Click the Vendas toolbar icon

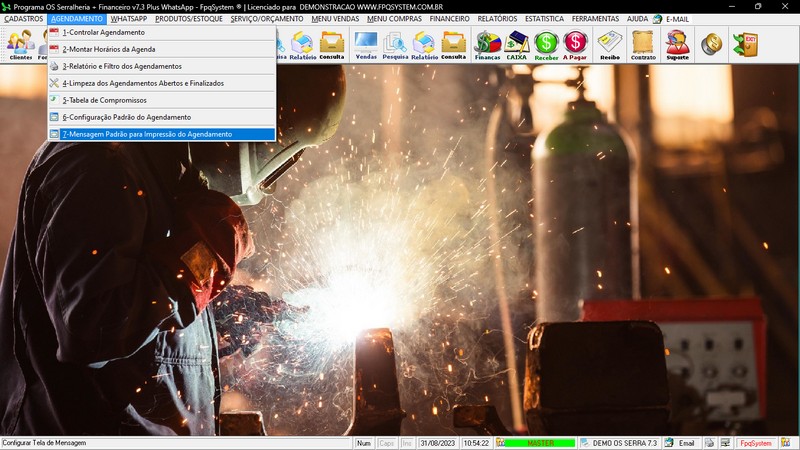tap(366, 45)
